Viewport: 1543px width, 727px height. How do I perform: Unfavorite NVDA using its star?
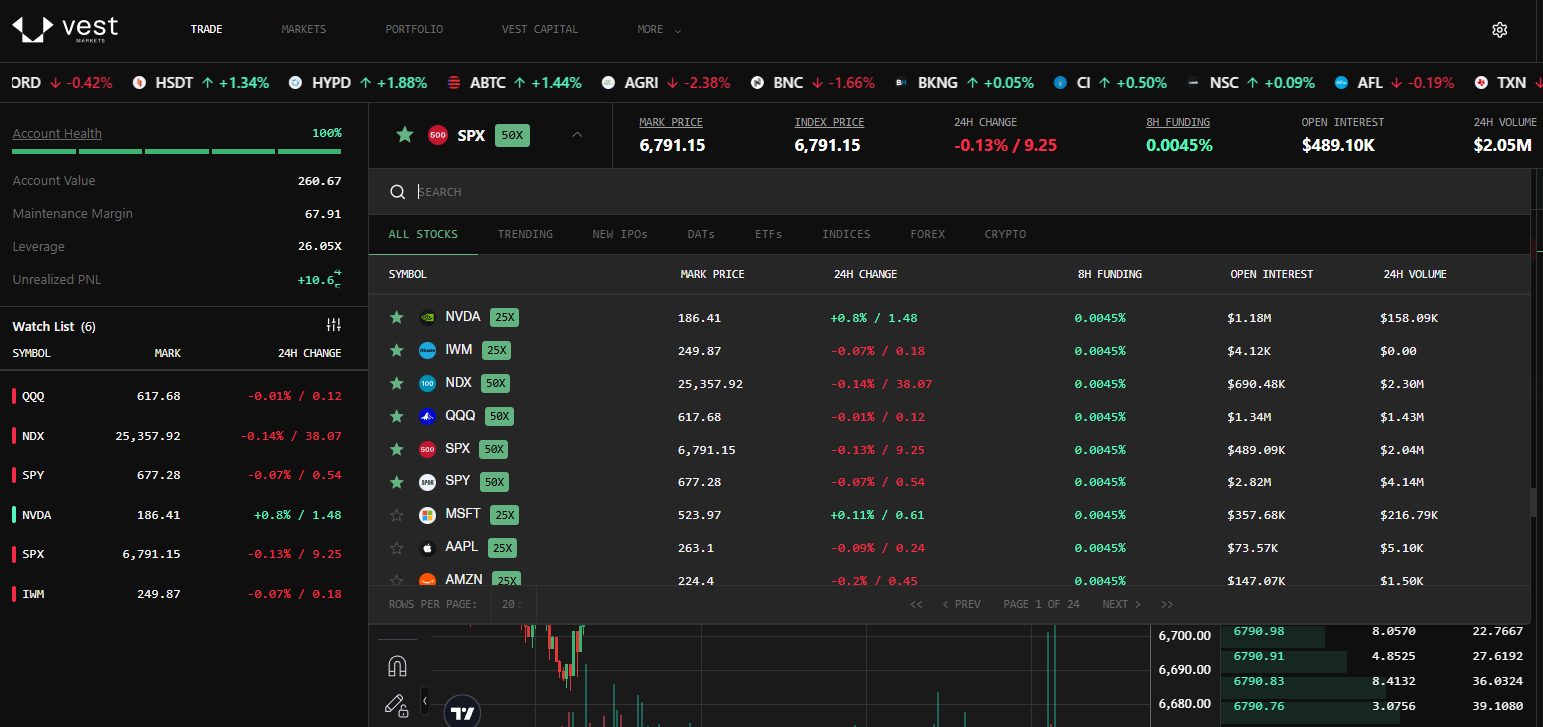[397, 318]
